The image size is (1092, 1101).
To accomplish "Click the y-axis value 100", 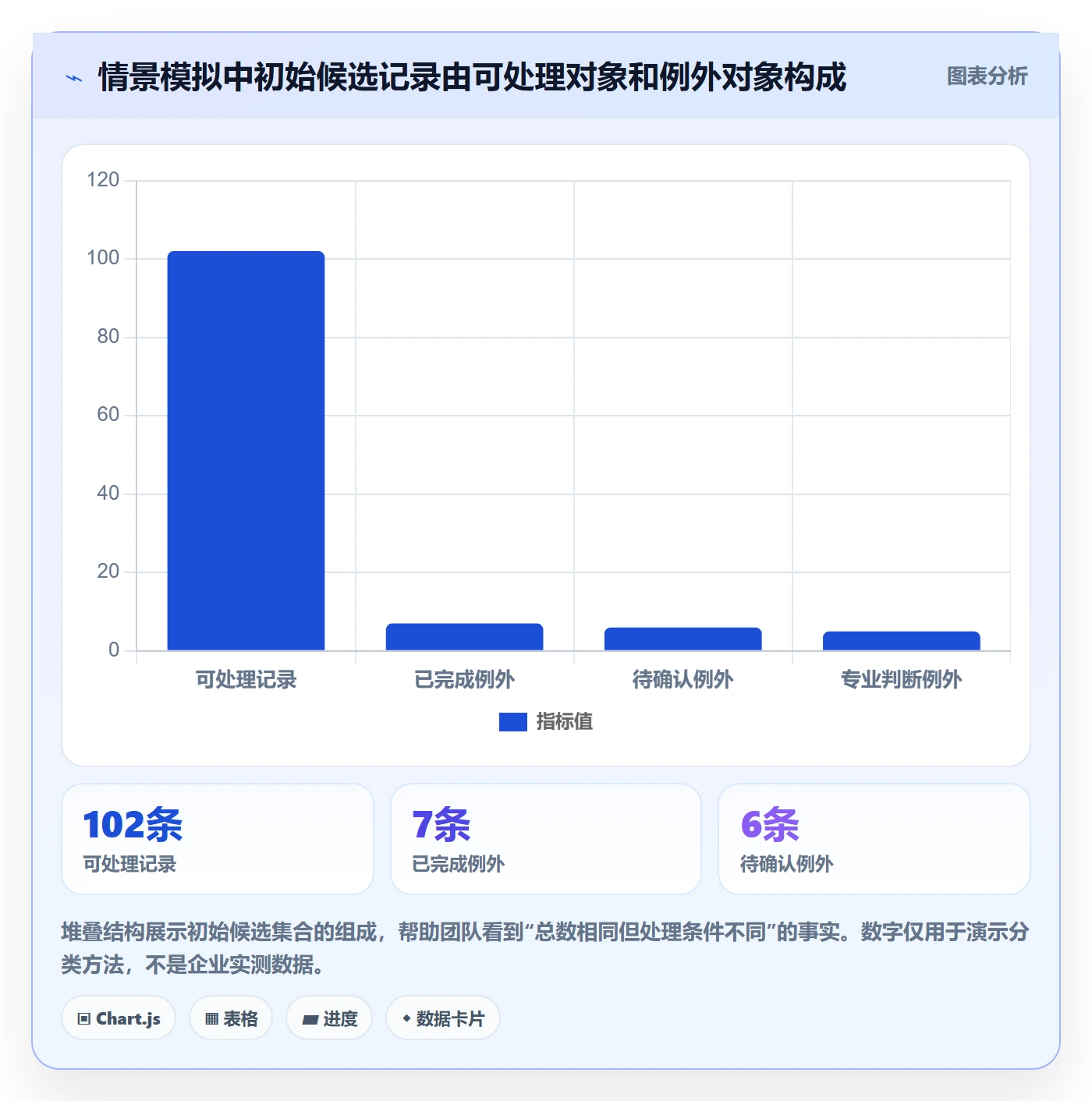I will pyautogui.click(x=103, y=258).
